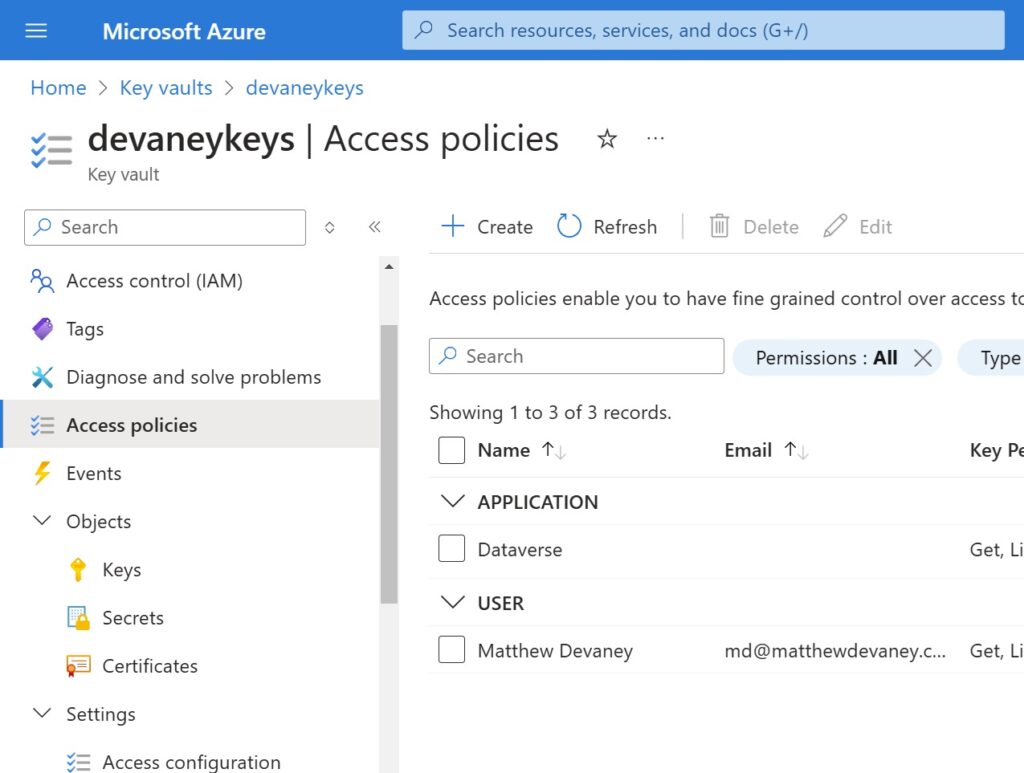Go to the Home breadcrumb
This screenshot has width=1024, height=773.
coord(58,87)
